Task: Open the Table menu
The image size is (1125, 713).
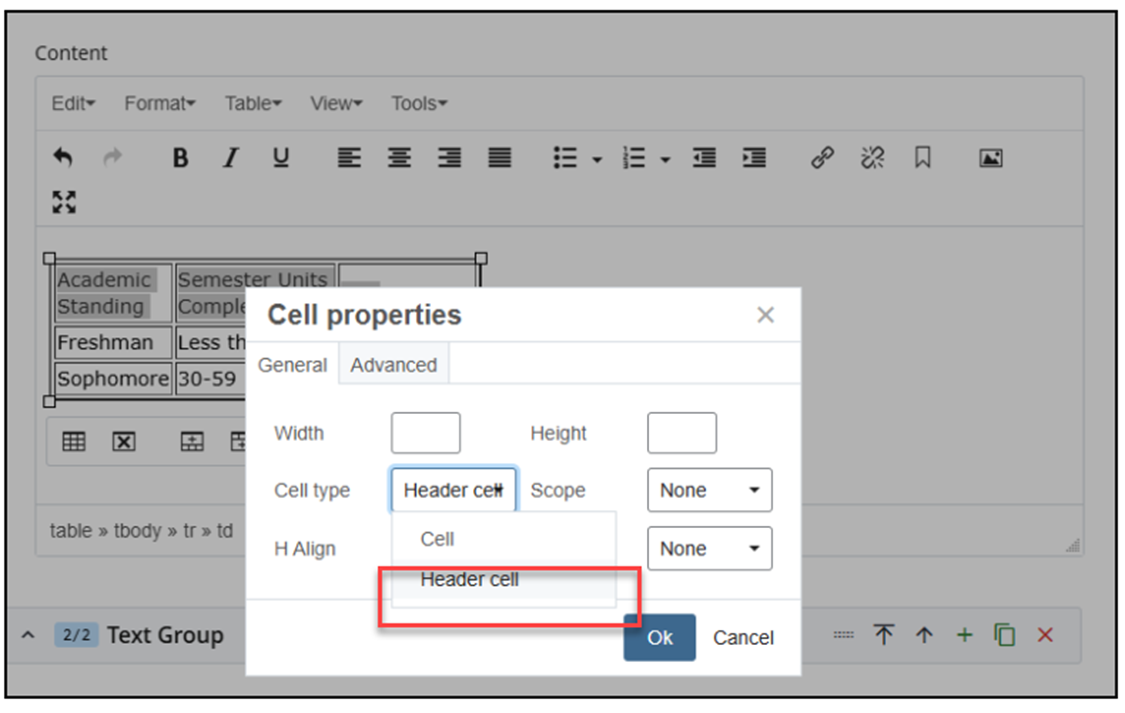Action: [x=253, y=103]
